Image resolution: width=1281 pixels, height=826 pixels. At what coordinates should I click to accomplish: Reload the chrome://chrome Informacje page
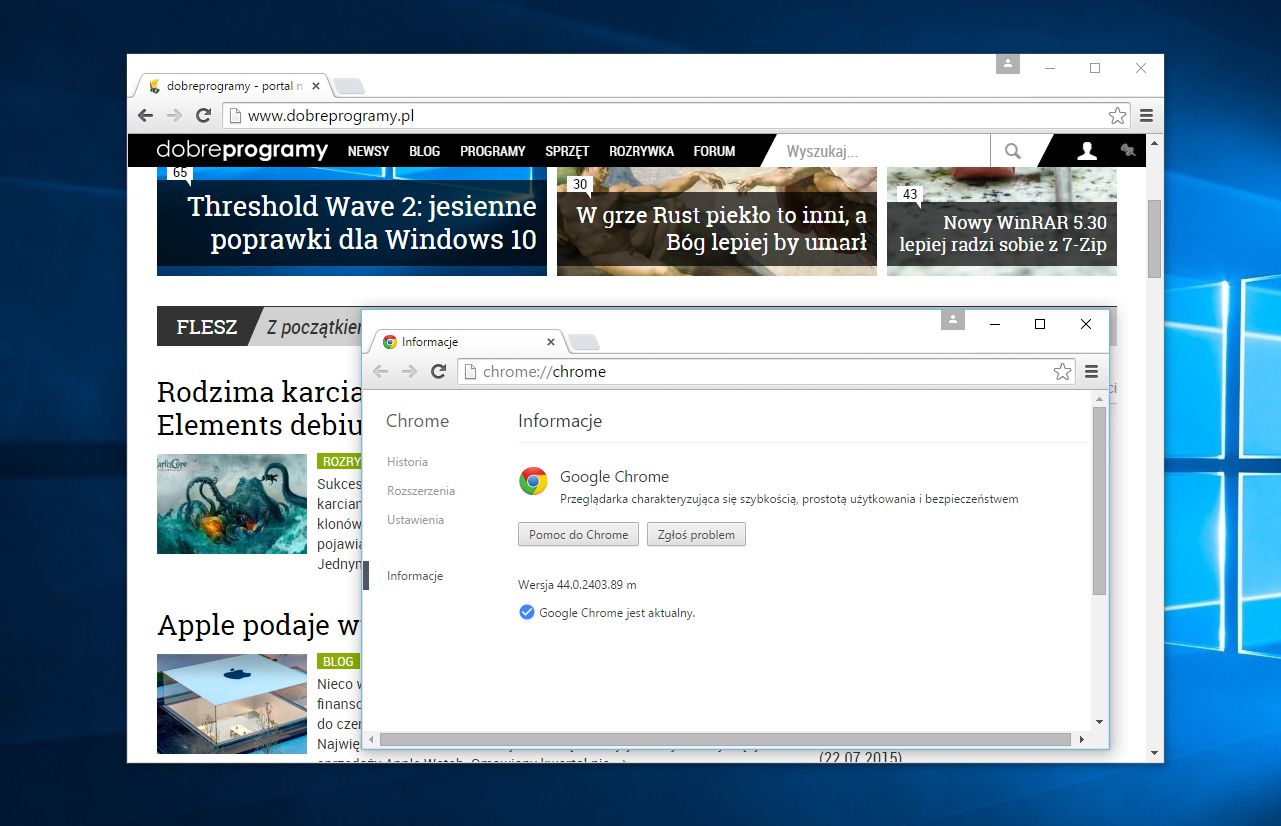[438, 372]
